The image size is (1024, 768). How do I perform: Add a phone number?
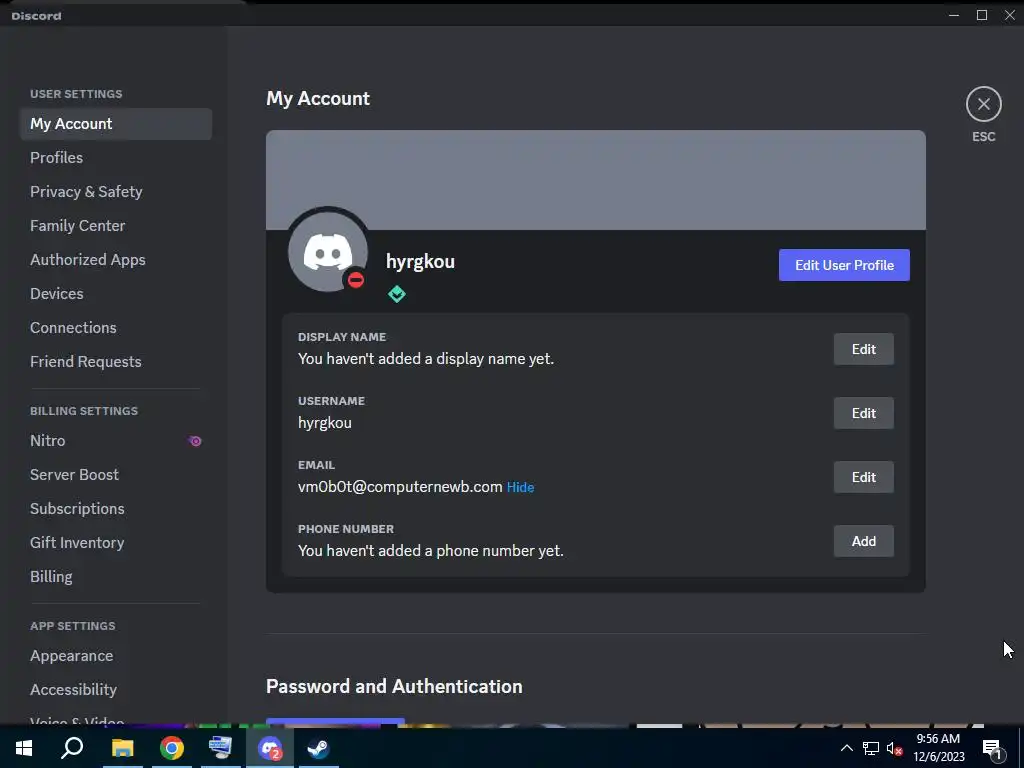(x=863, y=541)
